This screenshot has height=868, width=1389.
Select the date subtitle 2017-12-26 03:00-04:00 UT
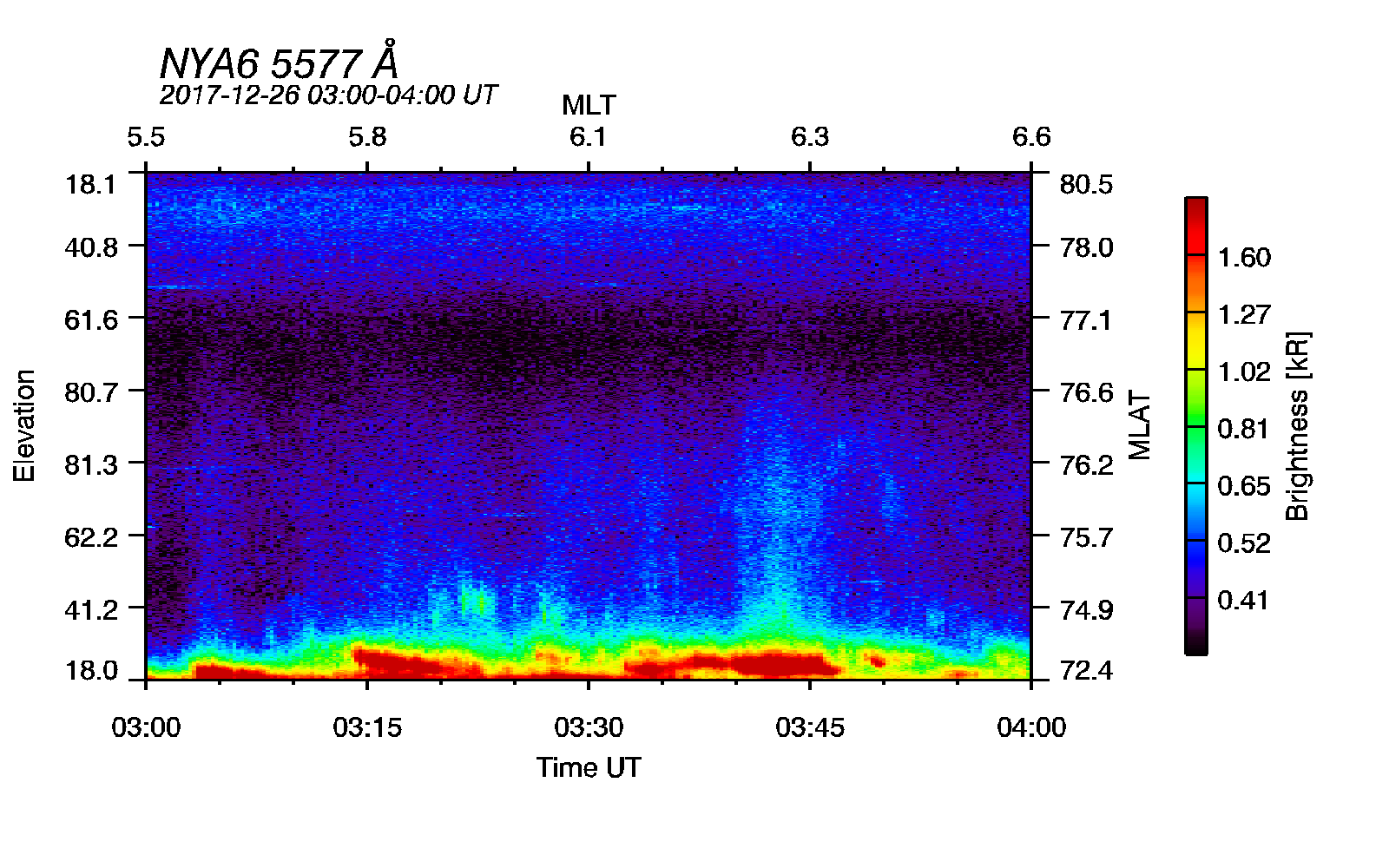(x=328, y=95)
